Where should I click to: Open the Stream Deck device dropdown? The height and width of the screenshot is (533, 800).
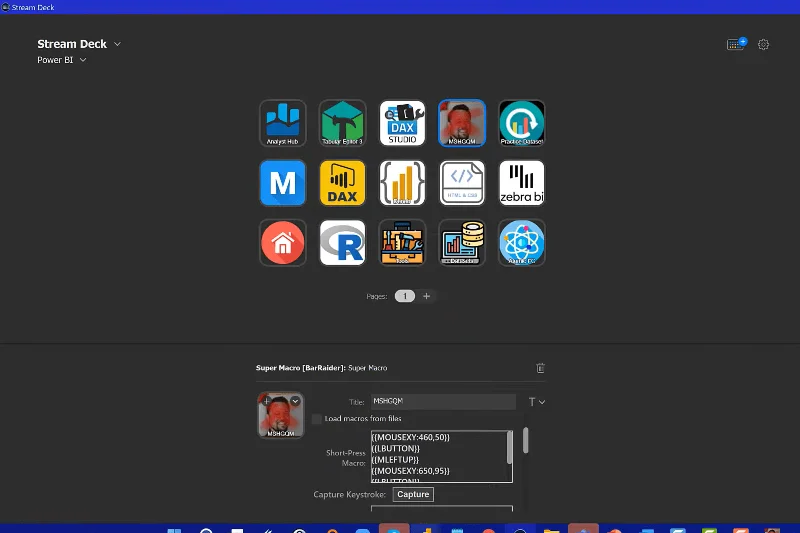[117, 44]
